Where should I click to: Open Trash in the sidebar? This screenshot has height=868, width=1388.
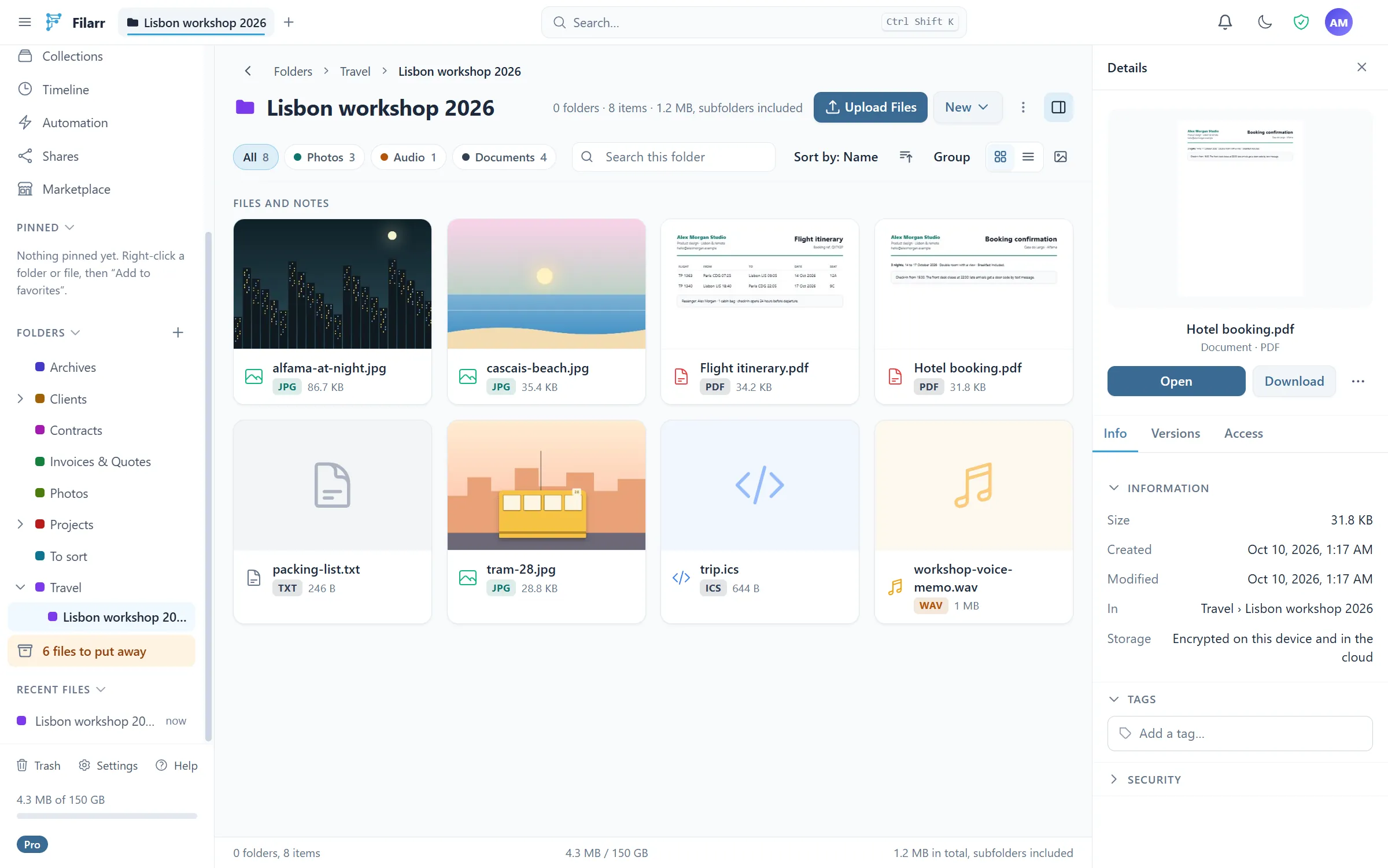pyautogui.click(x=38, y=765)
